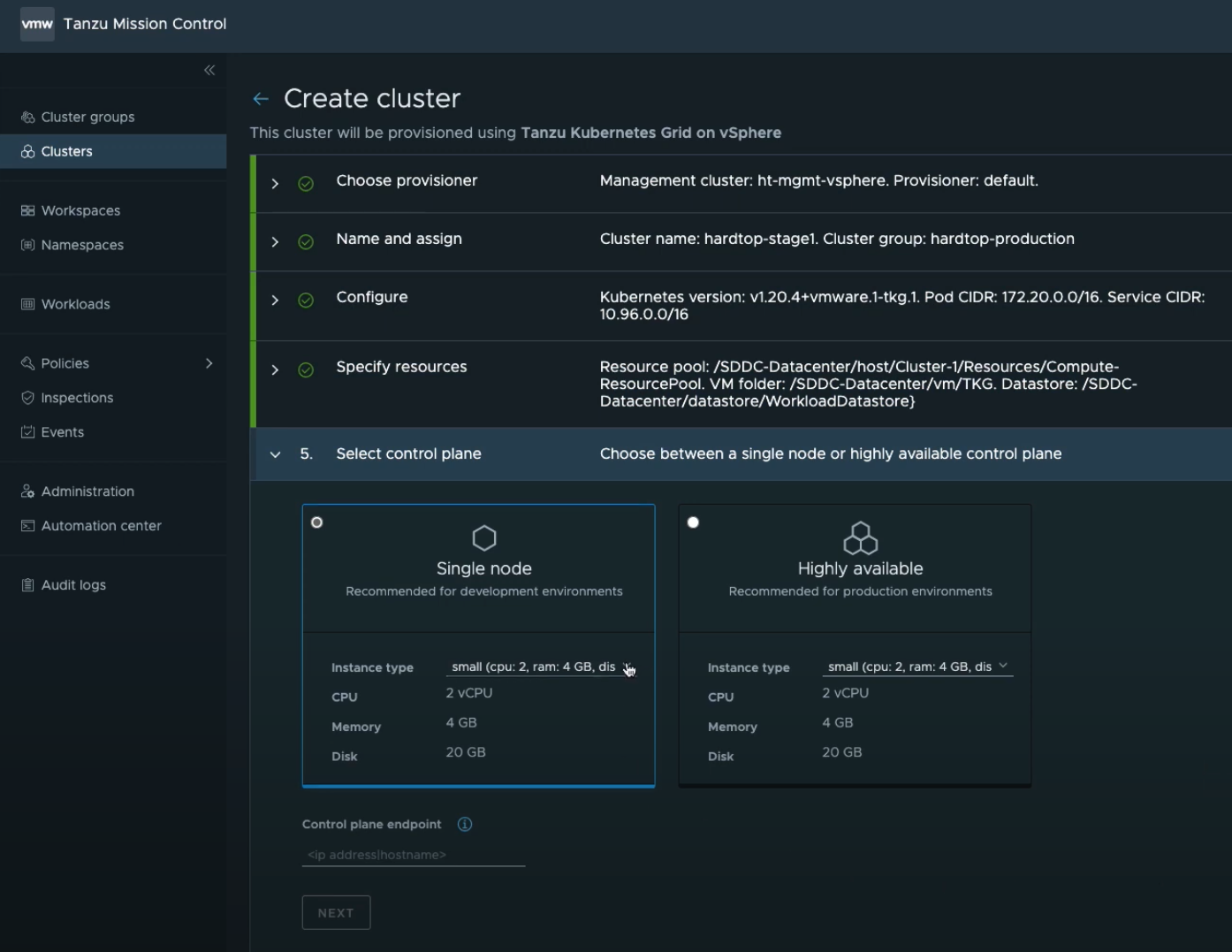Viewport: 1232px width, 952px height.
Task: Expand the Name and assign step
Action: pyautogui.click(x=275, y=242)
